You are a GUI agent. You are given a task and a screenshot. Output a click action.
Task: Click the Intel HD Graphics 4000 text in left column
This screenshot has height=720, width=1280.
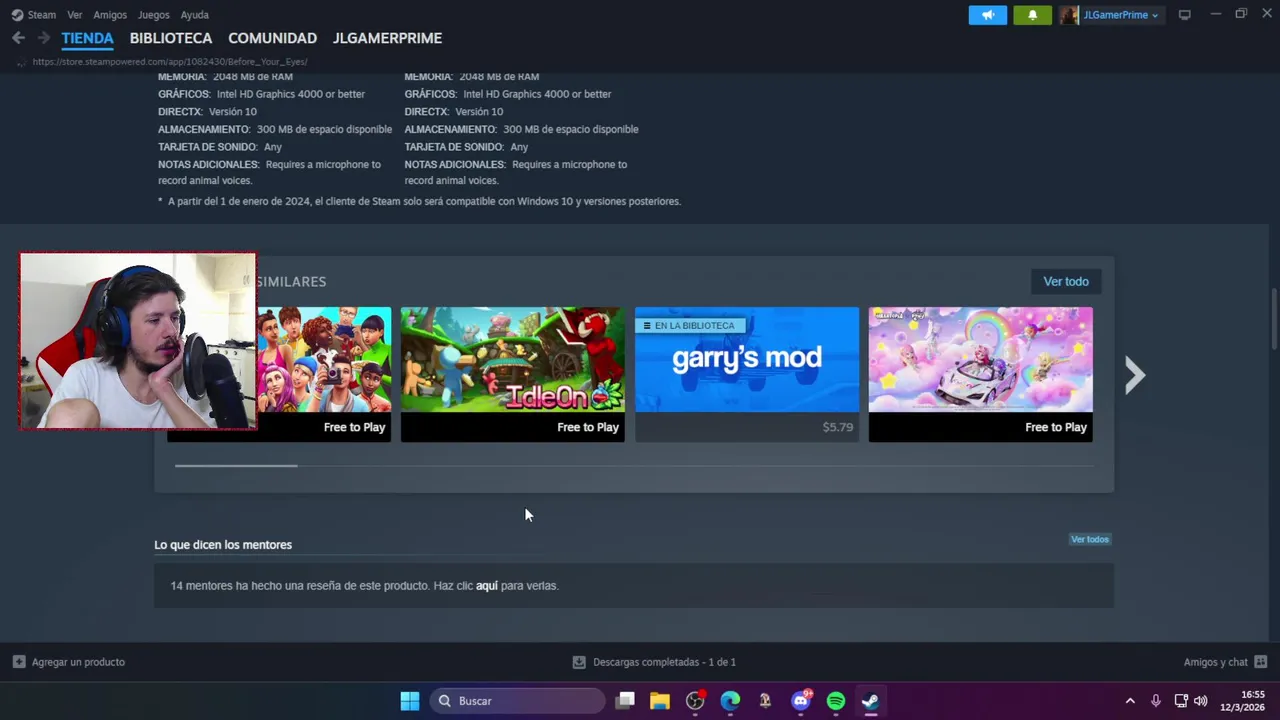point(291,94)
